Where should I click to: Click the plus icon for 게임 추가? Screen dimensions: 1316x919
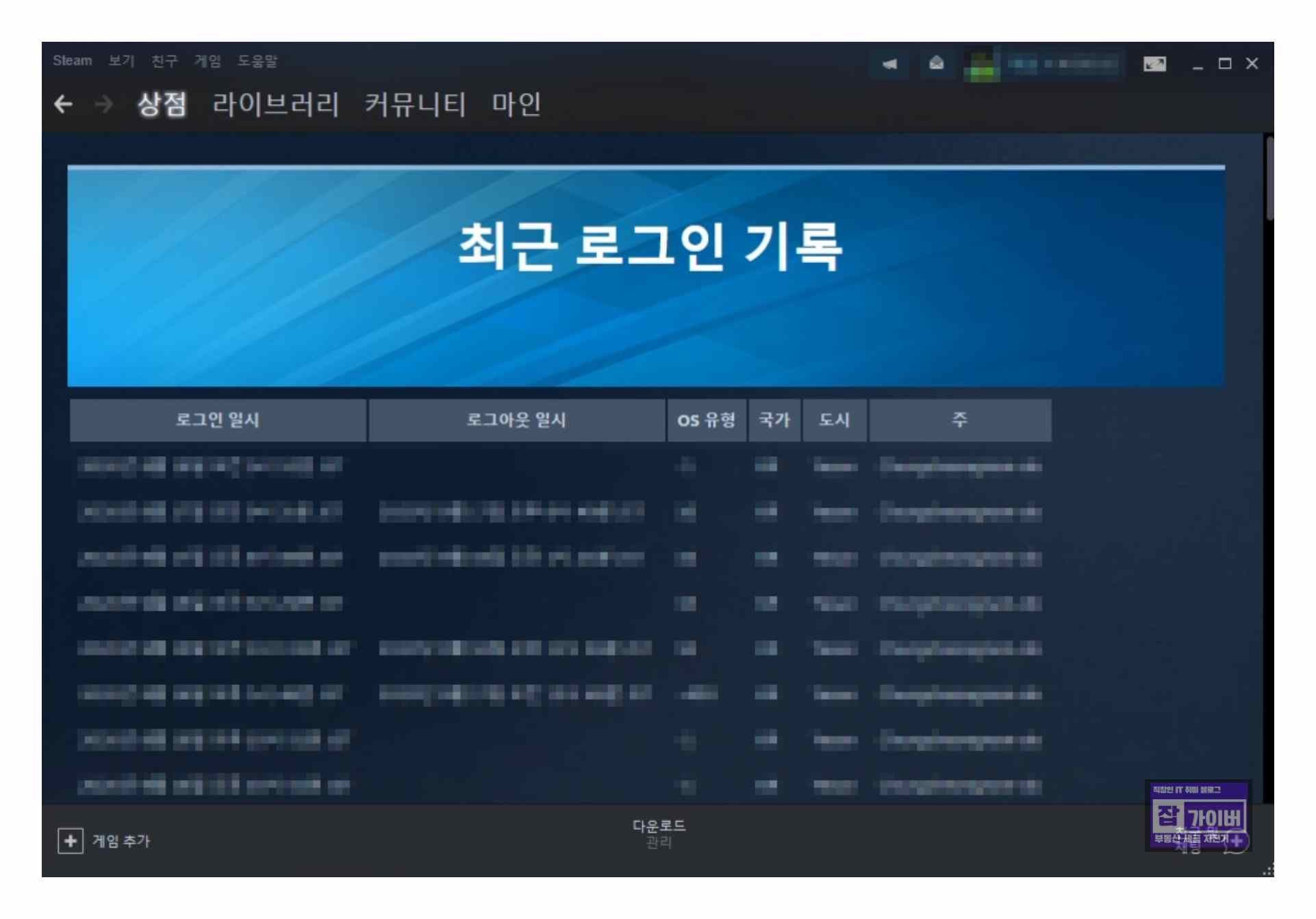pyautogui.click(x=70, y=841)
